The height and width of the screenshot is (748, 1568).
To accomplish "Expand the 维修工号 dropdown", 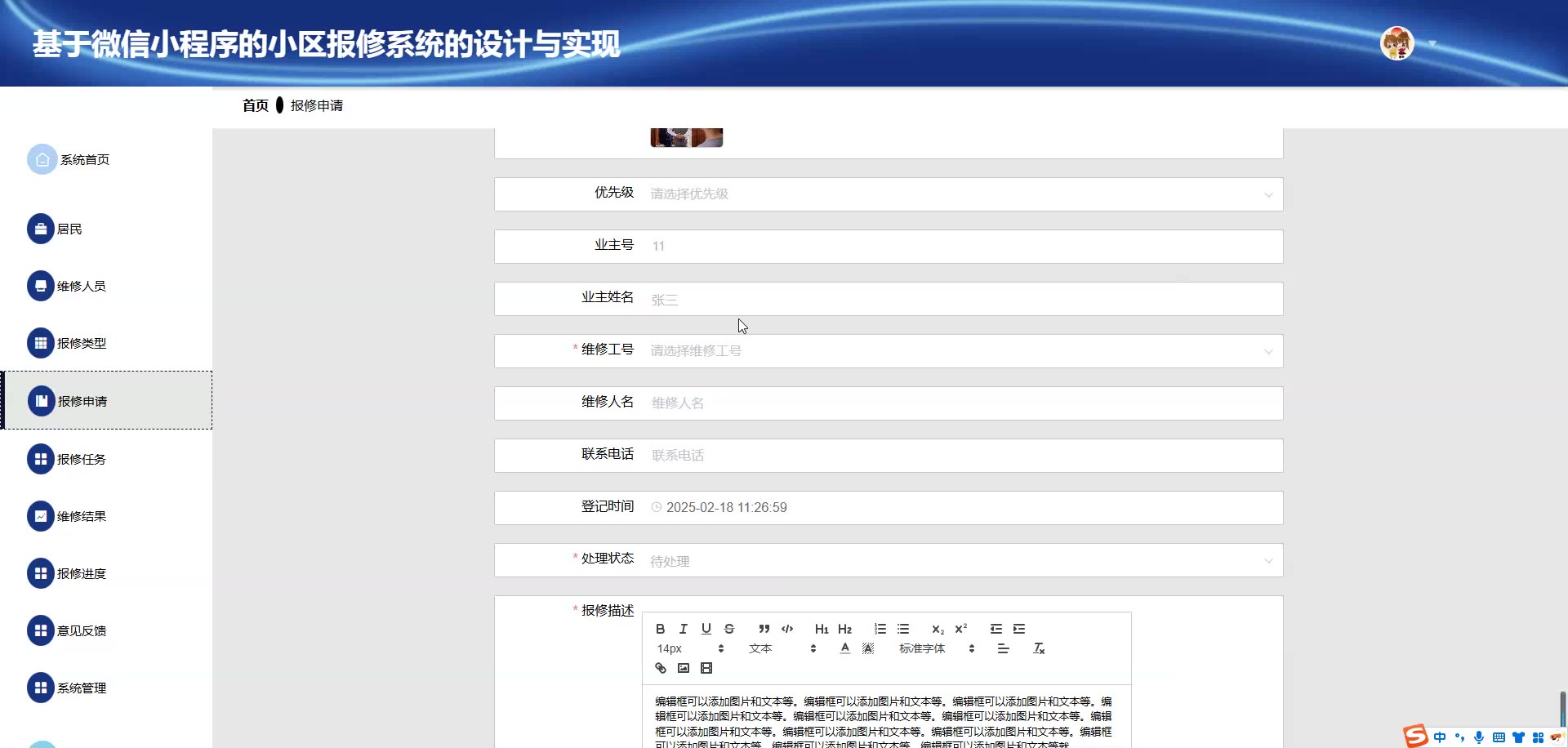I will [x=960, y=351].
